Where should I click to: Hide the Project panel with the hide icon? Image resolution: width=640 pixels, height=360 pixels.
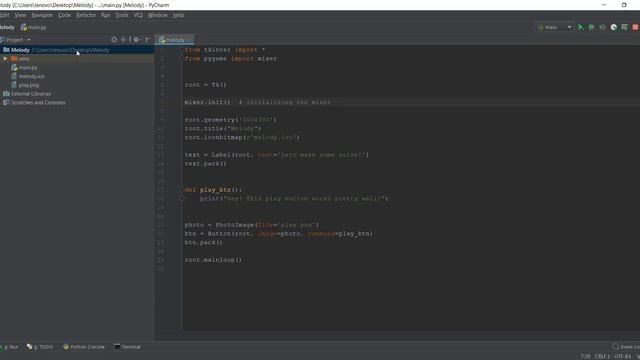click(148, 40)
